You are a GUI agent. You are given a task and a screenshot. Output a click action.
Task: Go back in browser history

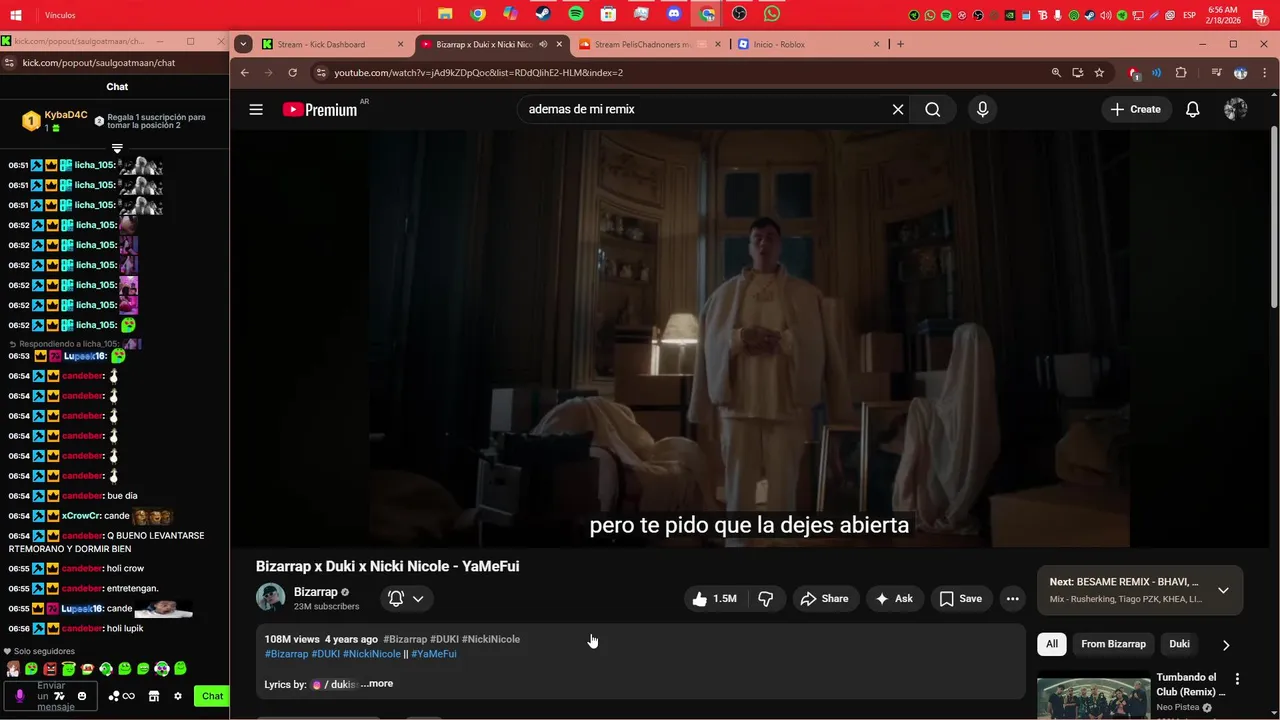point(245,73)
